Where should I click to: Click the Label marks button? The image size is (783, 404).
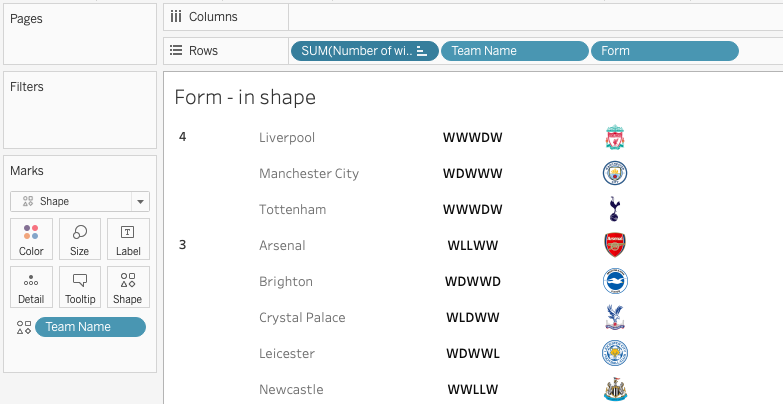pos(128,240)
